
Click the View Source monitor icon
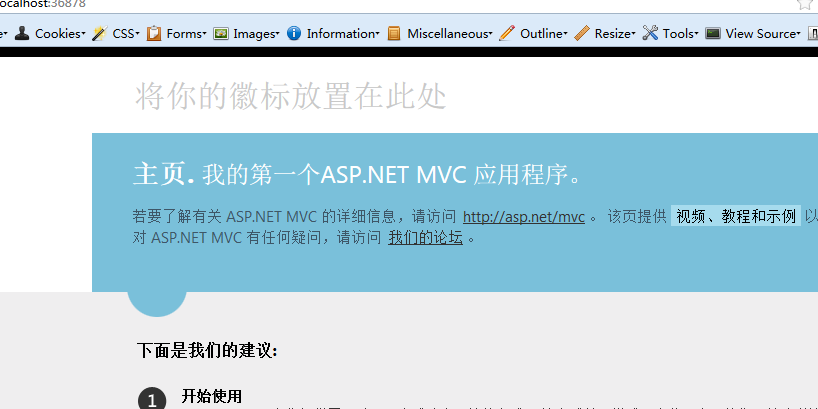713,33
